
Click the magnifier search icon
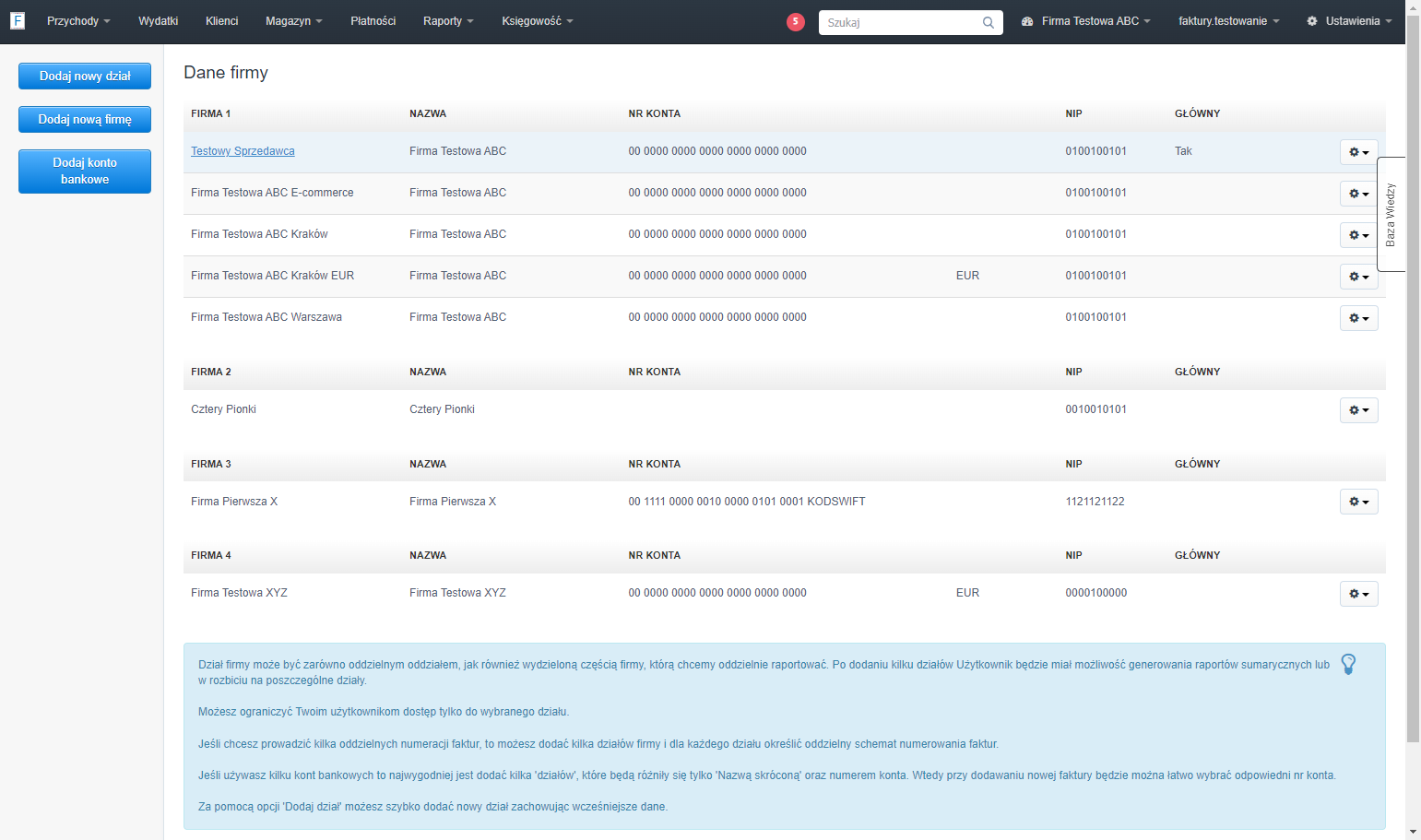[989, 22]
